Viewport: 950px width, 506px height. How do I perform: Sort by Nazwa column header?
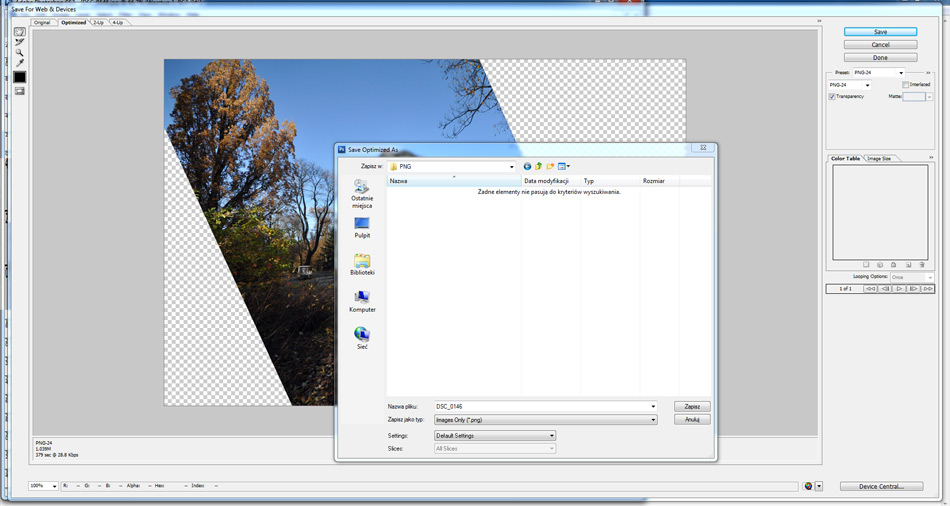click(x=454, y=181)
